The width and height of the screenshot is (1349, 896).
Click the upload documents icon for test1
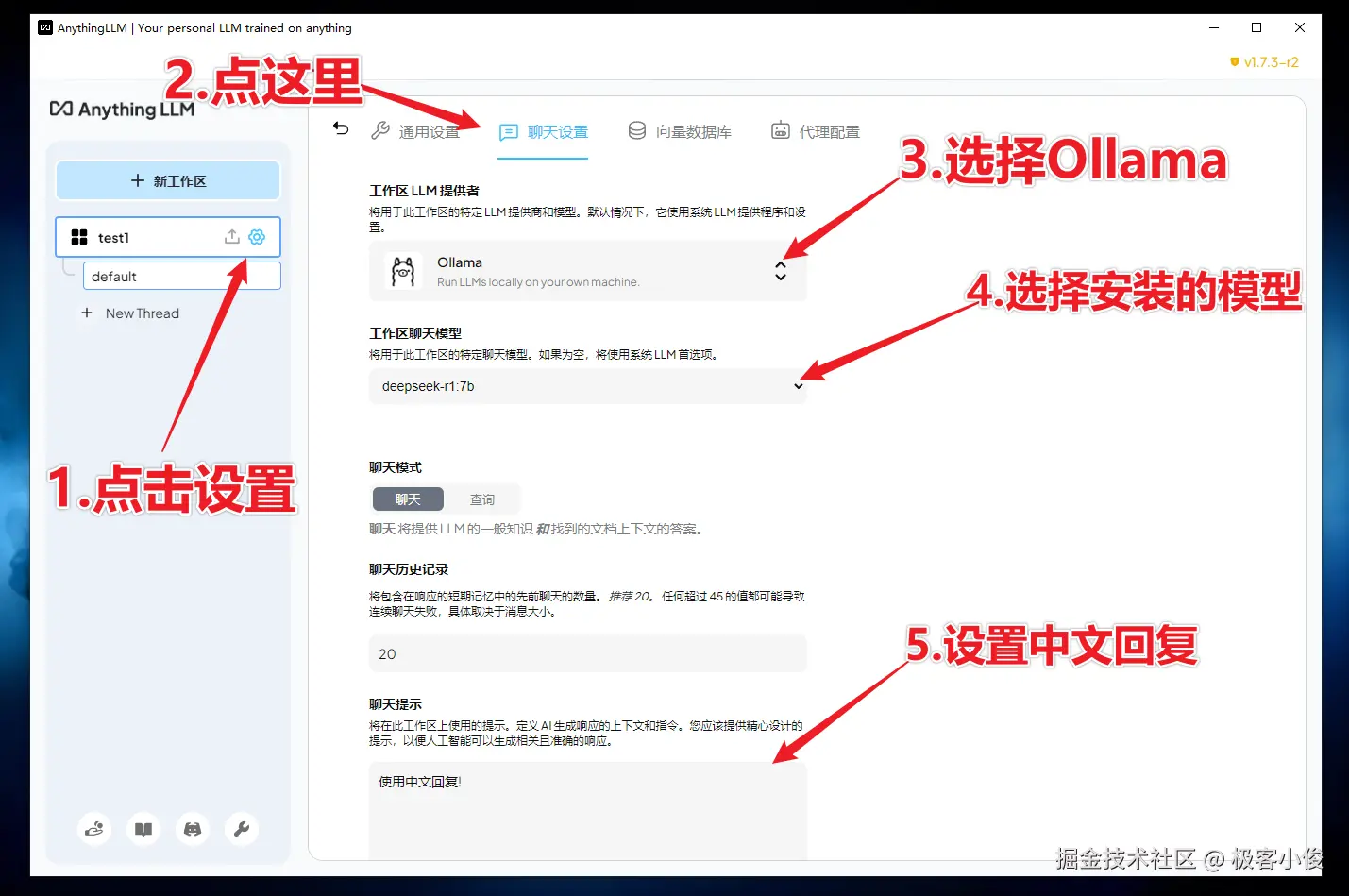tap(231, 237)
